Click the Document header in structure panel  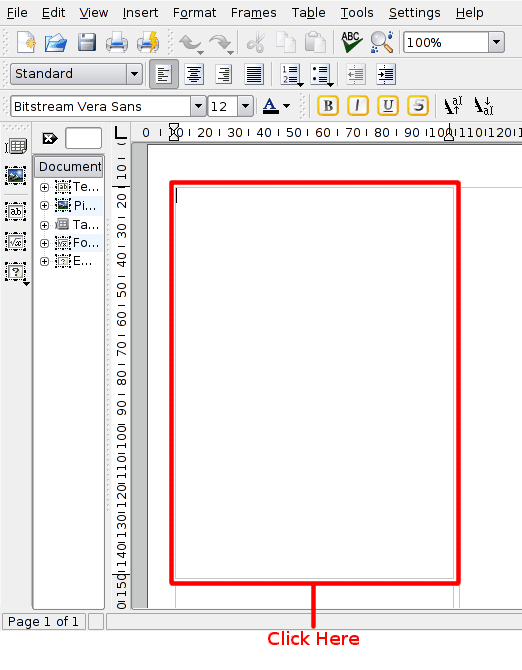tap(69, 166)
